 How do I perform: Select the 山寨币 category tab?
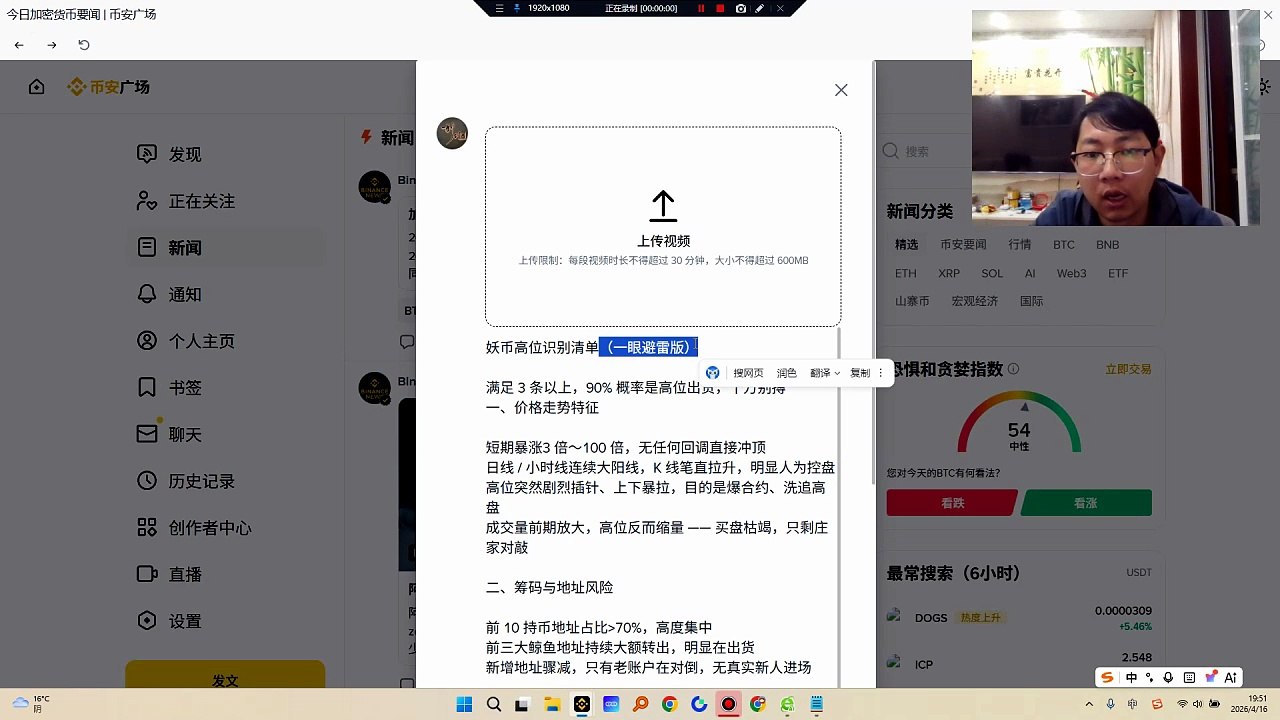click(x=912, y=301)
